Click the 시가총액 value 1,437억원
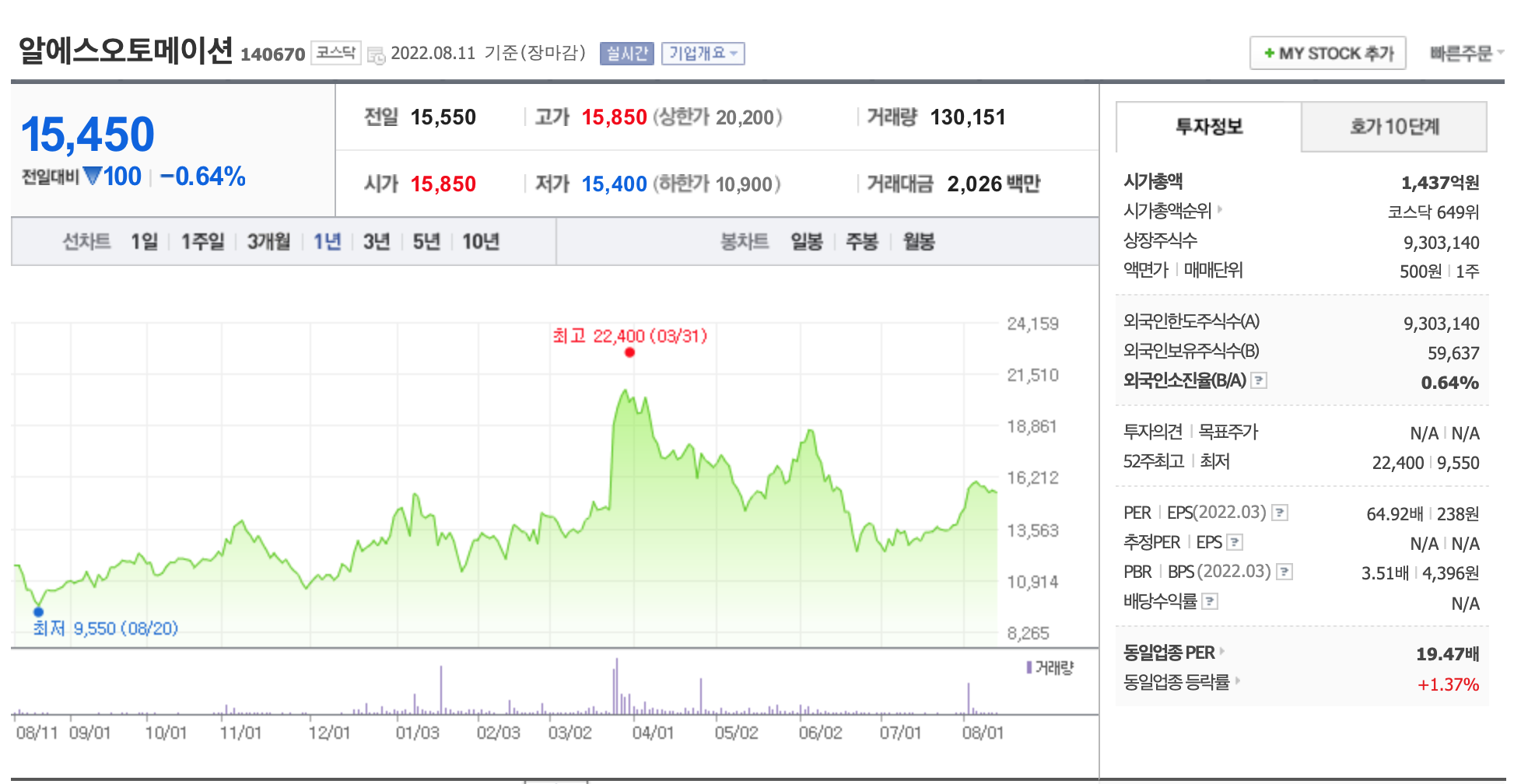The width and height of the screenshot is (1514, 784). (x=1440, y=183)
